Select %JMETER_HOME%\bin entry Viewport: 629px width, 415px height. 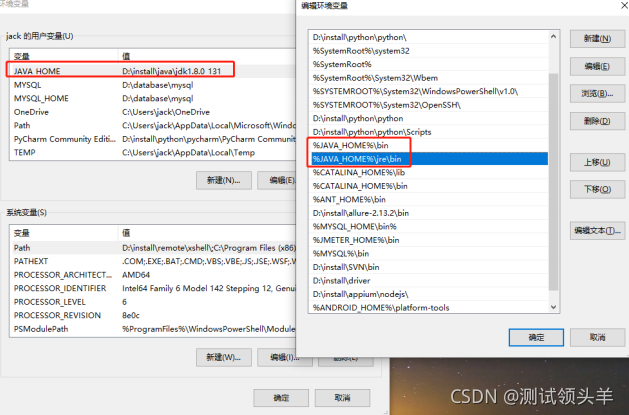tap(430, 240)
